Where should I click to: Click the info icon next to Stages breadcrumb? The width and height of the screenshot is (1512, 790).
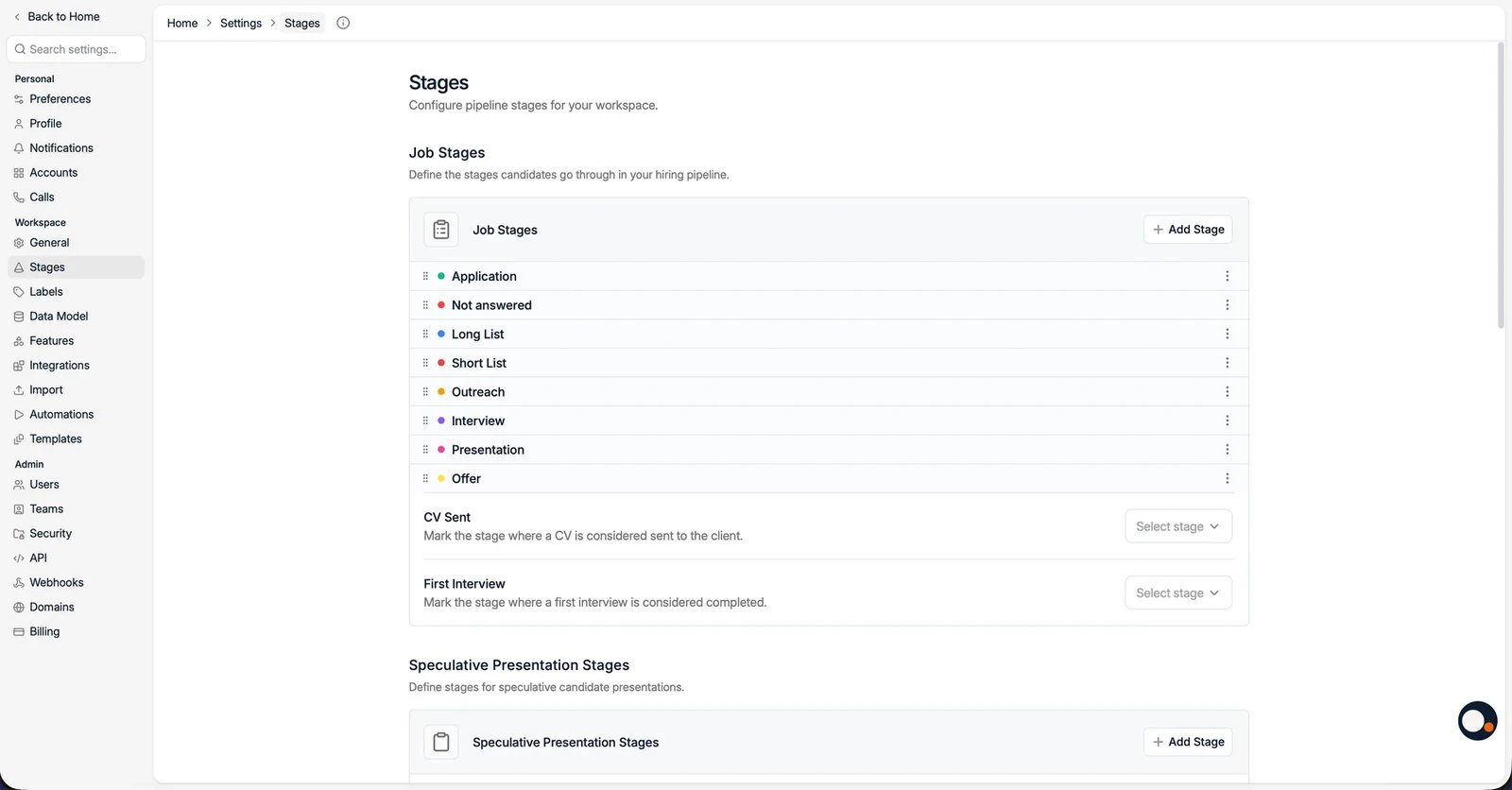point(343,23)
